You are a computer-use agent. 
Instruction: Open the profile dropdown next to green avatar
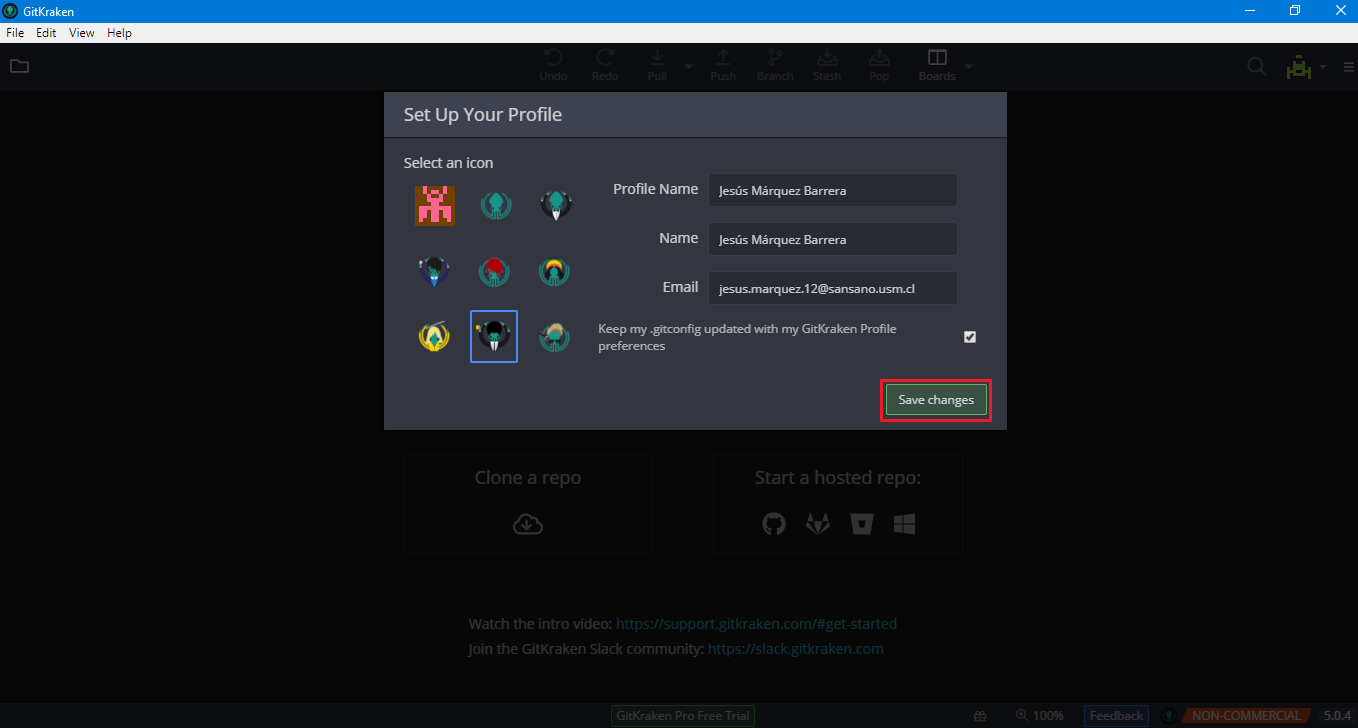1323,67
